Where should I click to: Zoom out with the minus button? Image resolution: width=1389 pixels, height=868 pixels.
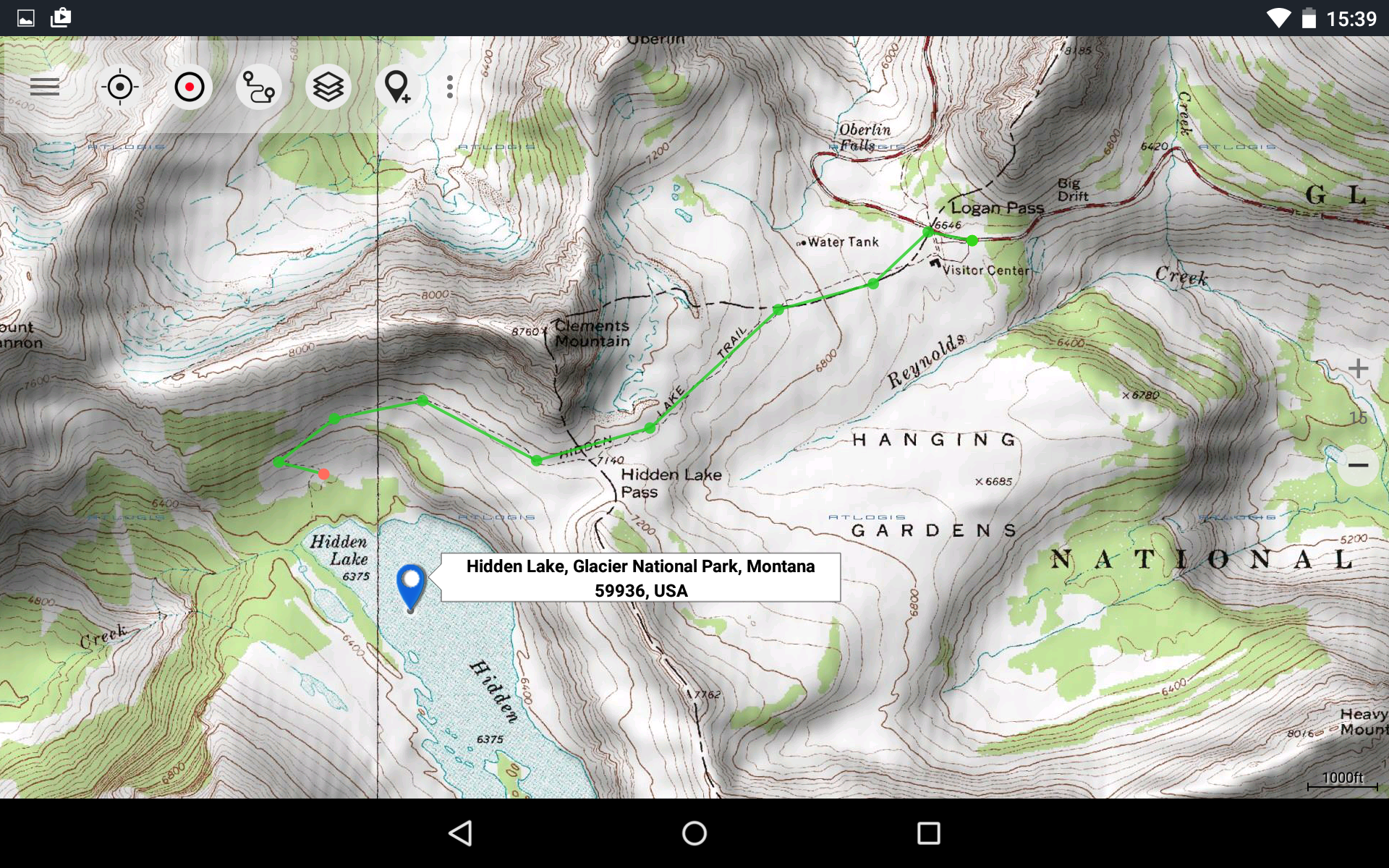point(1358,465)
